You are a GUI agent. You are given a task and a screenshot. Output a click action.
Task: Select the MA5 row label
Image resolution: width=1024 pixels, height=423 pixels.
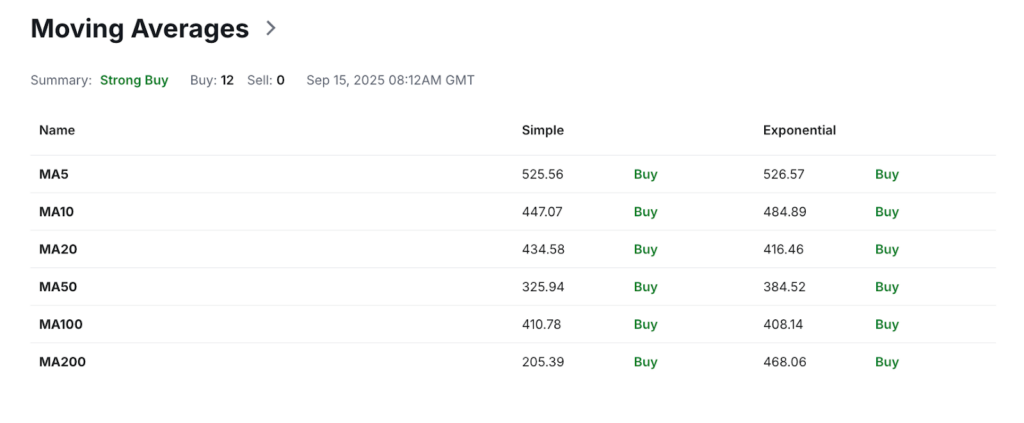[53, 174]
